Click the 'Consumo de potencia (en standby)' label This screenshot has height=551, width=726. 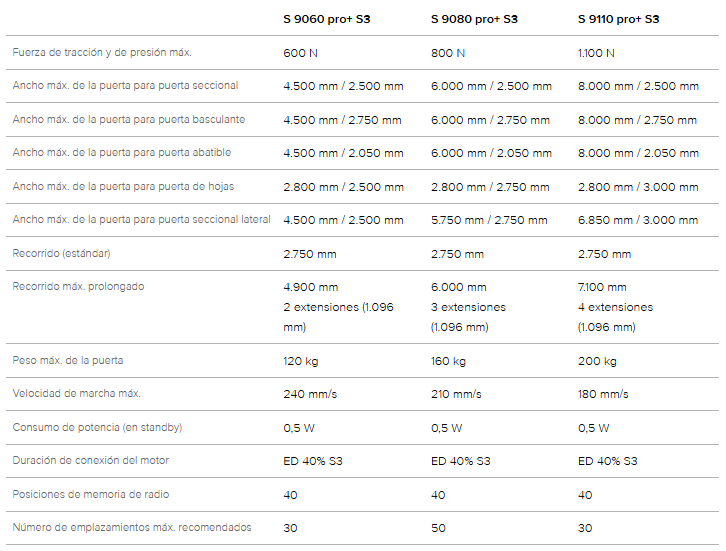point(97,428)
